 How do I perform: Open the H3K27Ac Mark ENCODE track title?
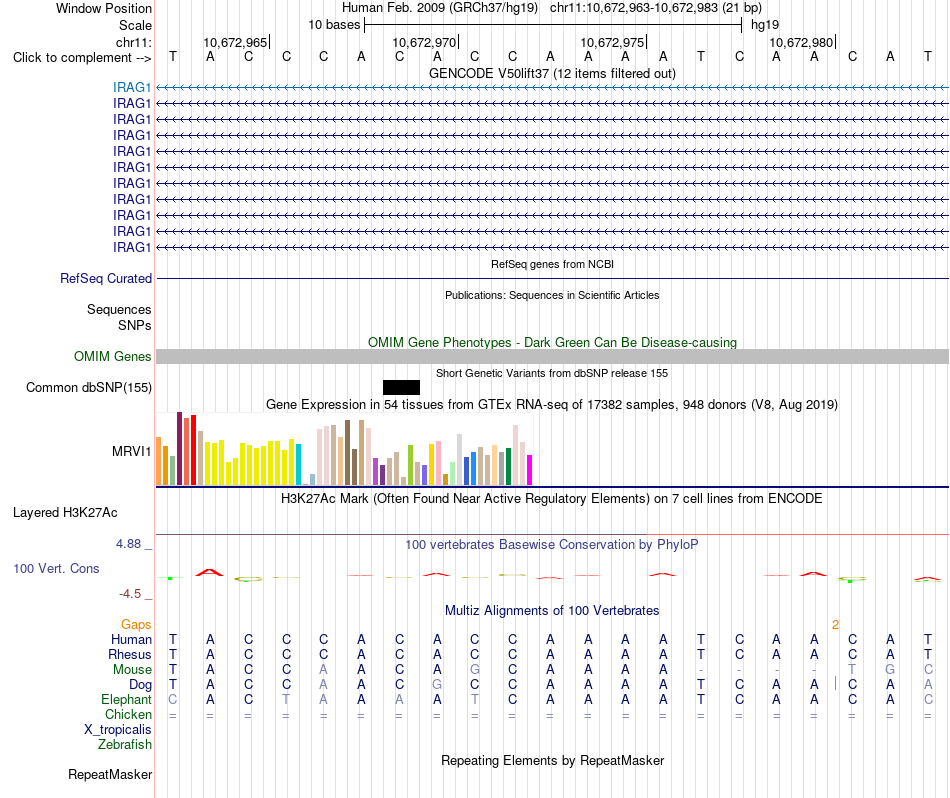pyautogui.click(x=552, y=499)
